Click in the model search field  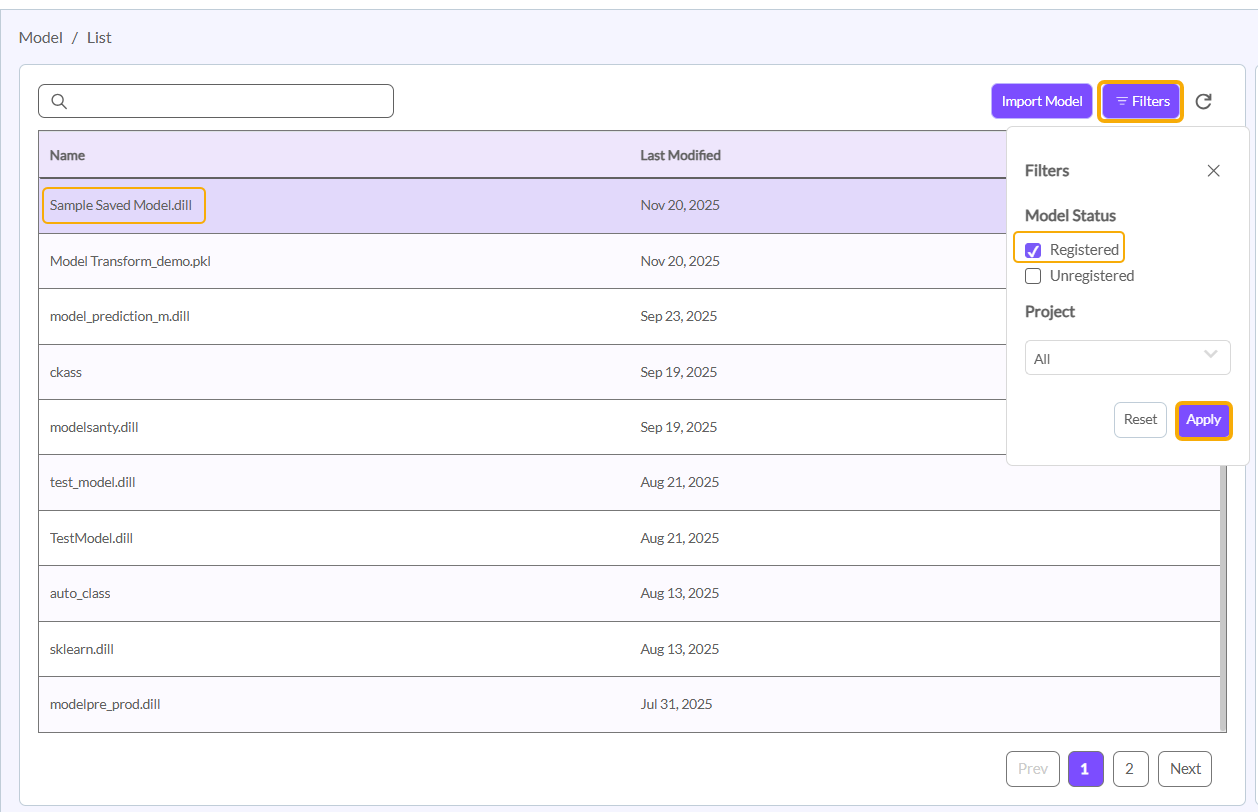click(230, 101)
